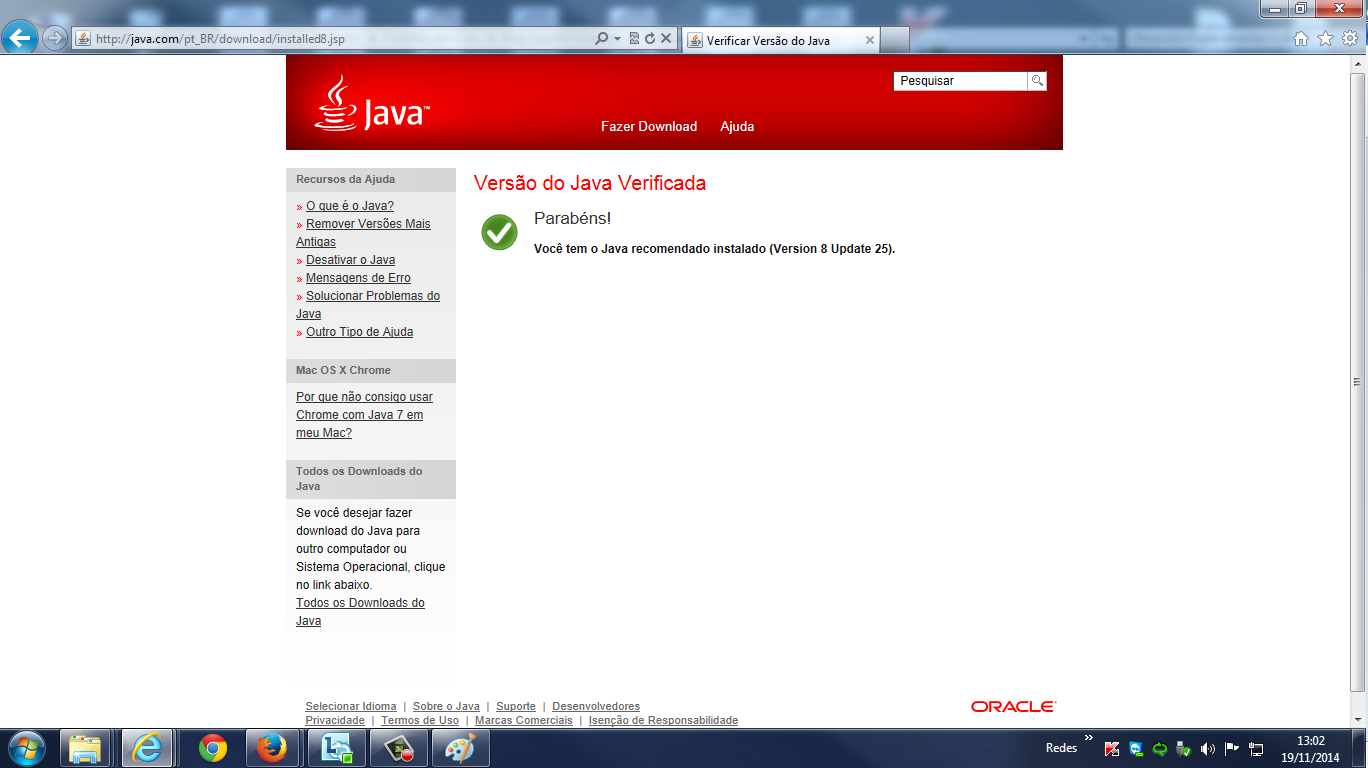The height and width of the screenshot is (768, 1368).
Task: Click the Kaspersky icon in the system tray
Action: click(1112, 748)
